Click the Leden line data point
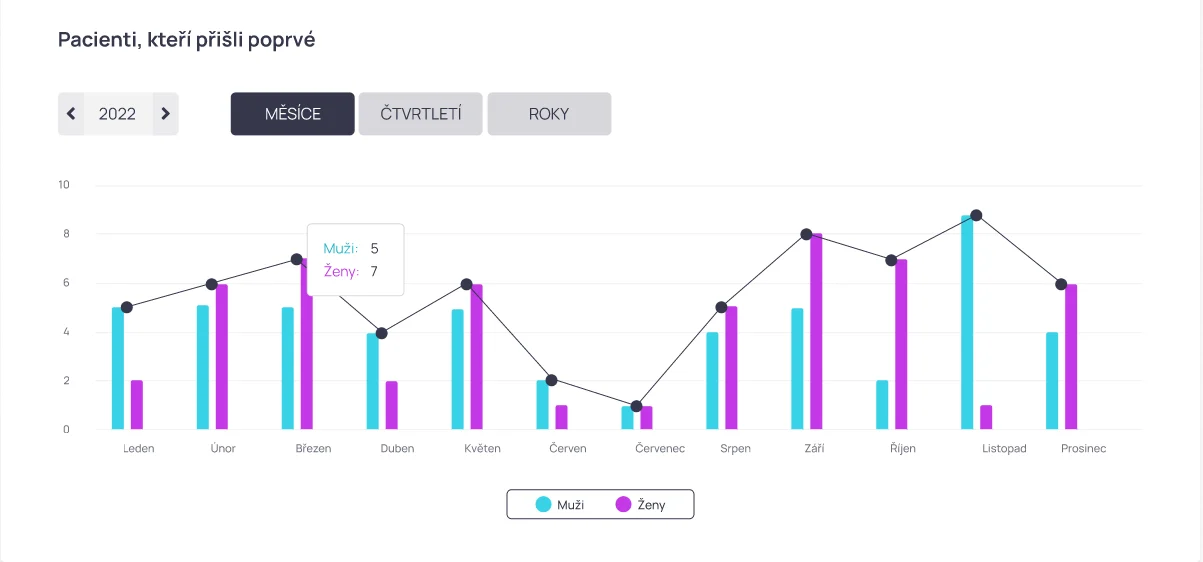 click(127, 307)
